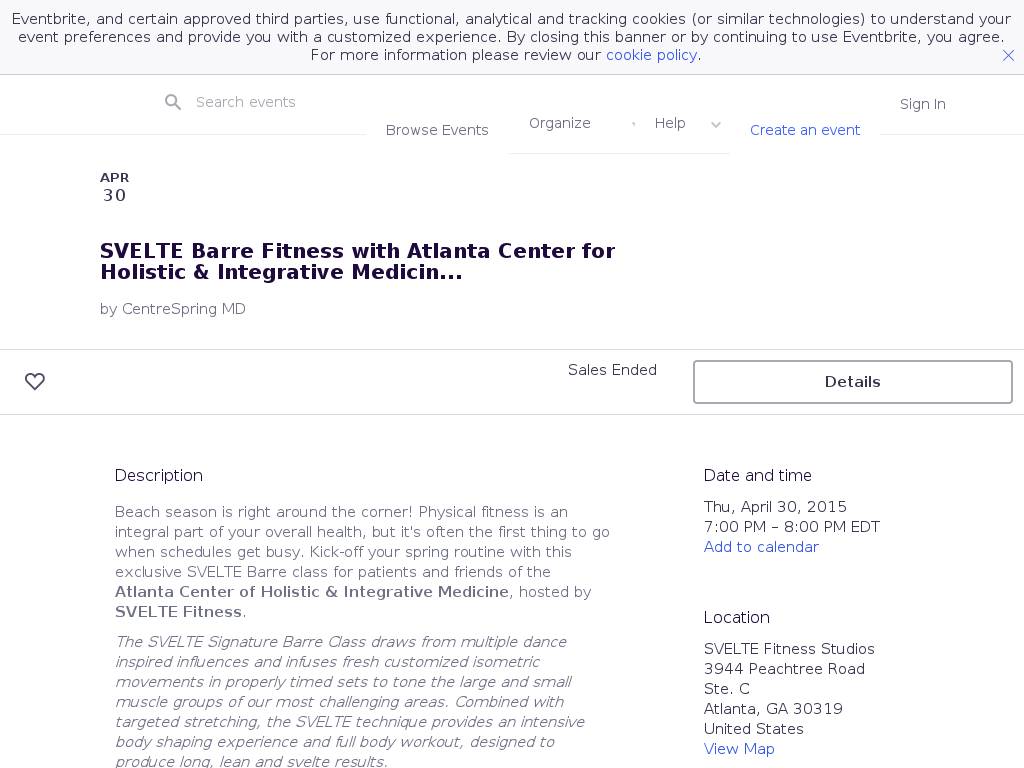Click the SVELTE Barre Fitness event title
Image resolution: width=1024 pixels, height=768 pixels.
[357, 261]
